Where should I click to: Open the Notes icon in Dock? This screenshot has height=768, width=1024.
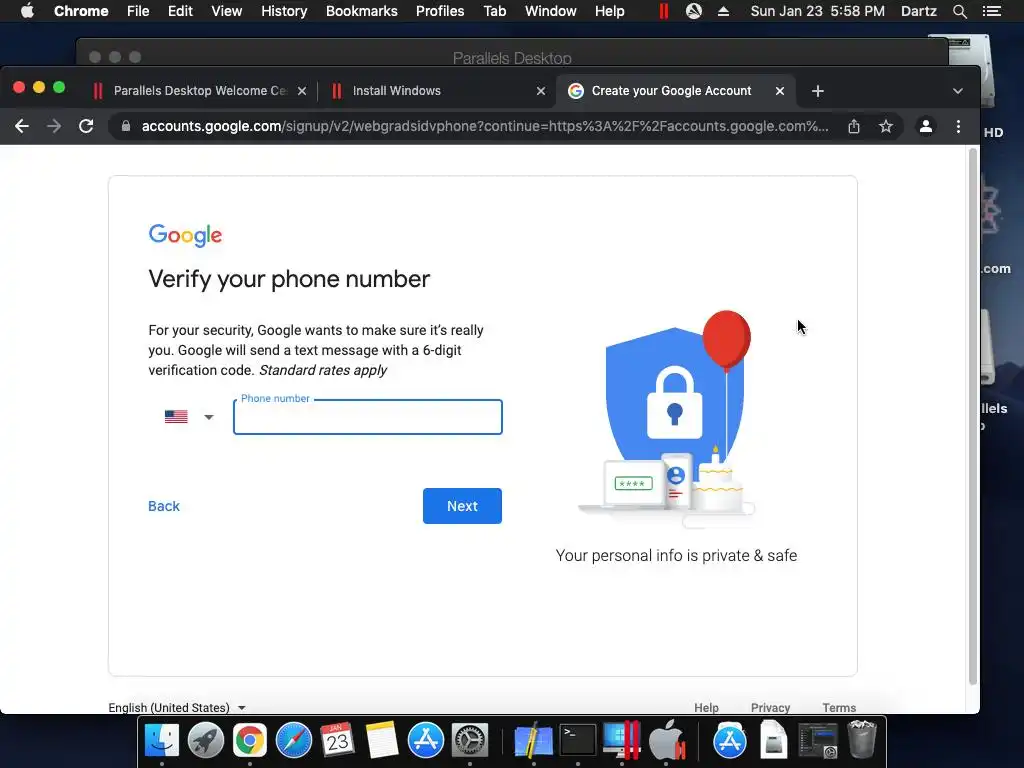(382, 741)
